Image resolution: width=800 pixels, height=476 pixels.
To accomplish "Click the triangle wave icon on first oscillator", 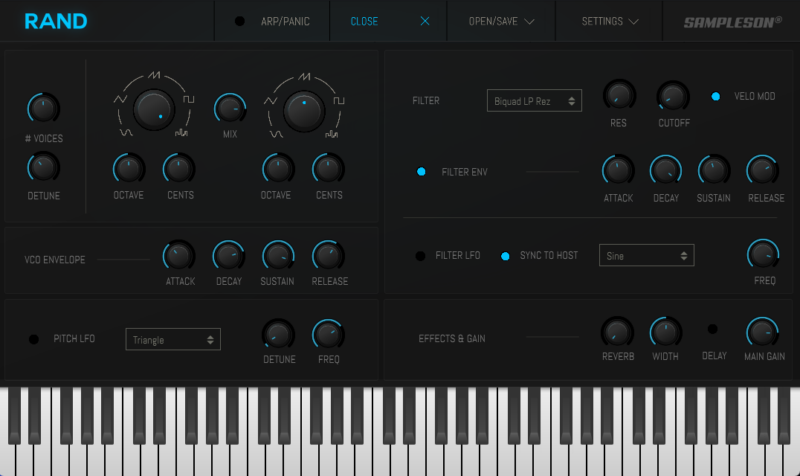I will (x=119, y=101).
